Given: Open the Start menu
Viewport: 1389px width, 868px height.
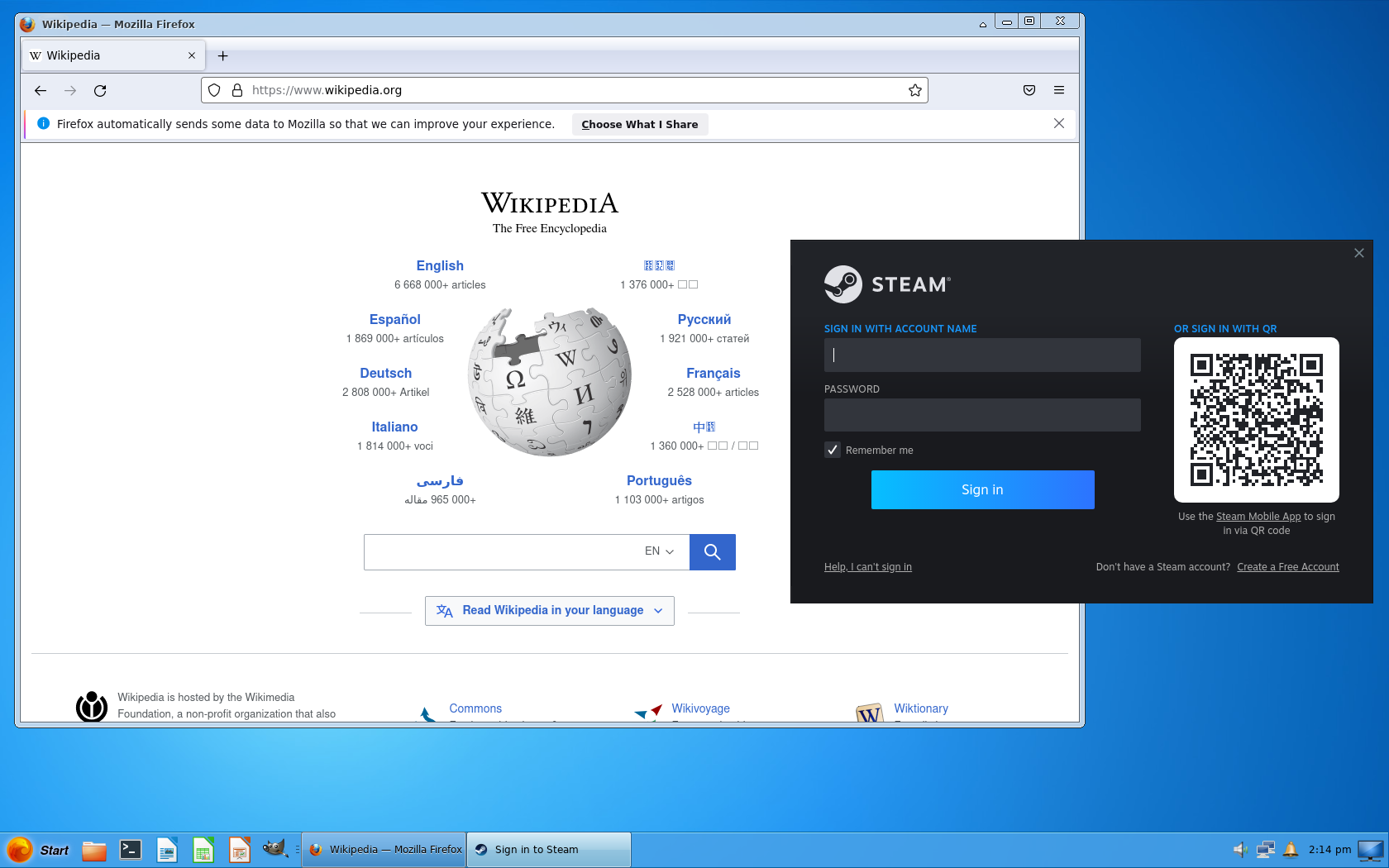Looking at the screenshot, I should tap(38, 850).
